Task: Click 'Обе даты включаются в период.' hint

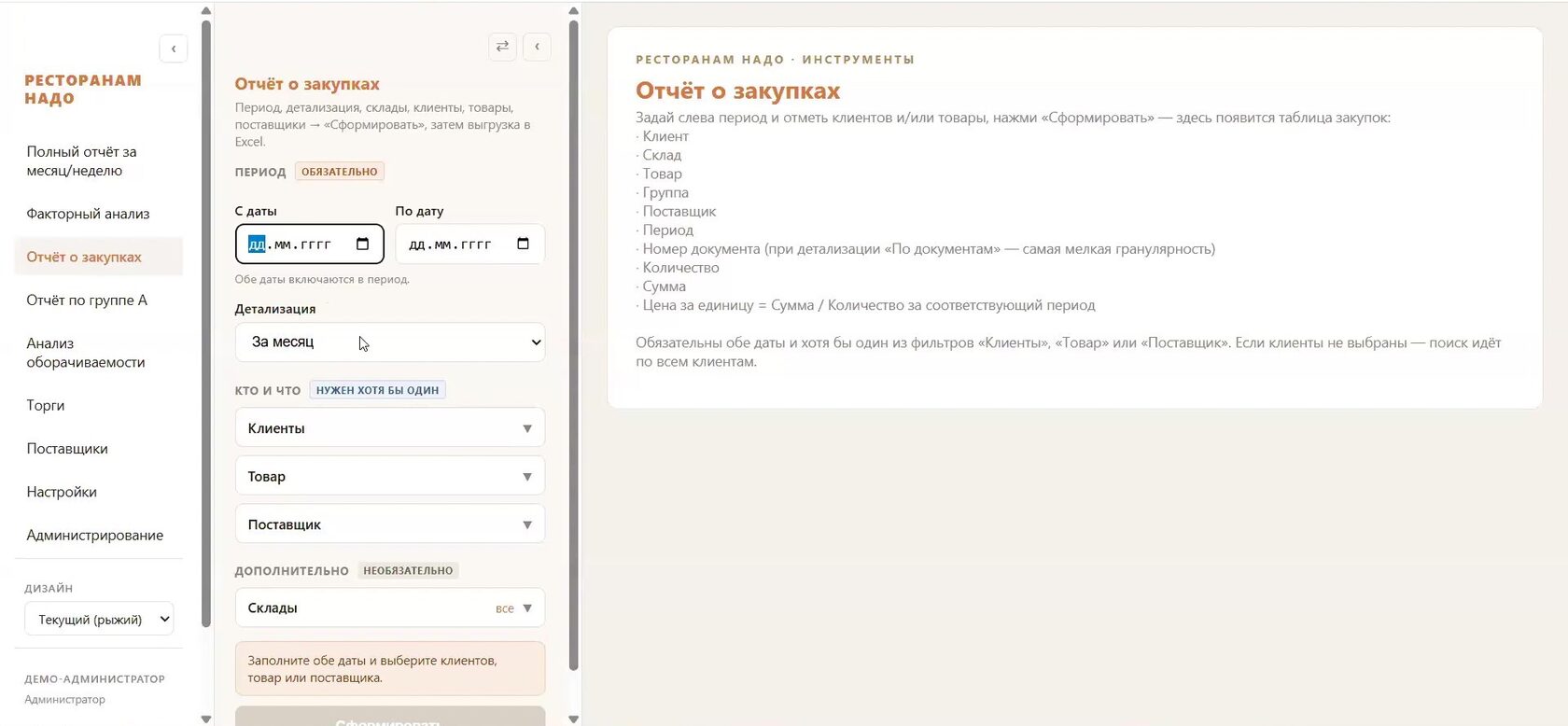Action: pyautogui.click(x=322, y=279)
